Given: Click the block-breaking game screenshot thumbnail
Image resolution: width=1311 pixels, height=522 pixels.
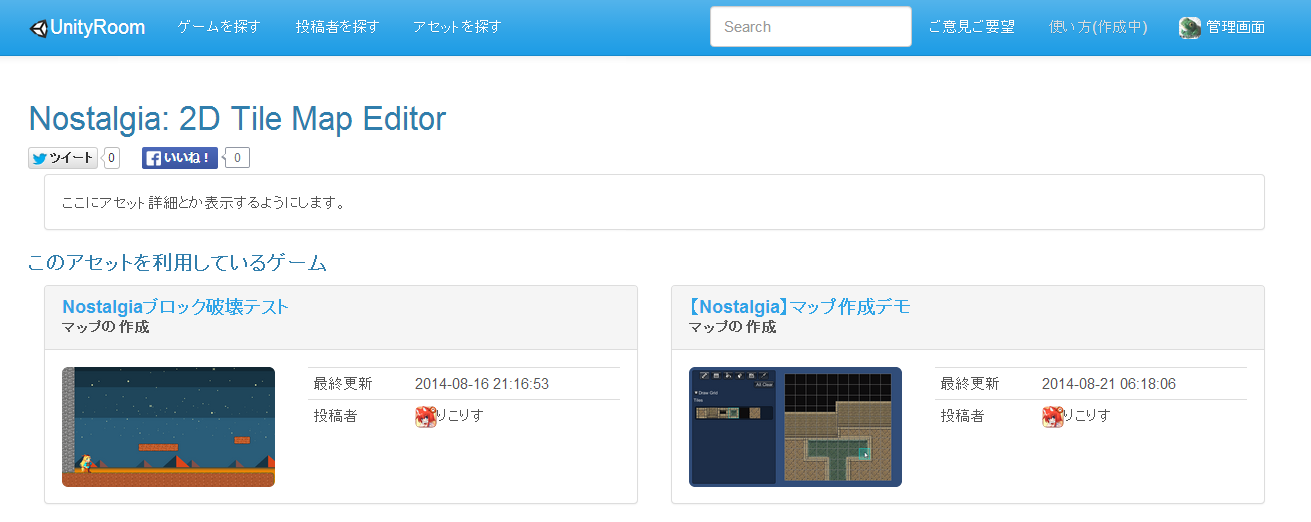Looking at the screenshot, I should tap(168, 427).
